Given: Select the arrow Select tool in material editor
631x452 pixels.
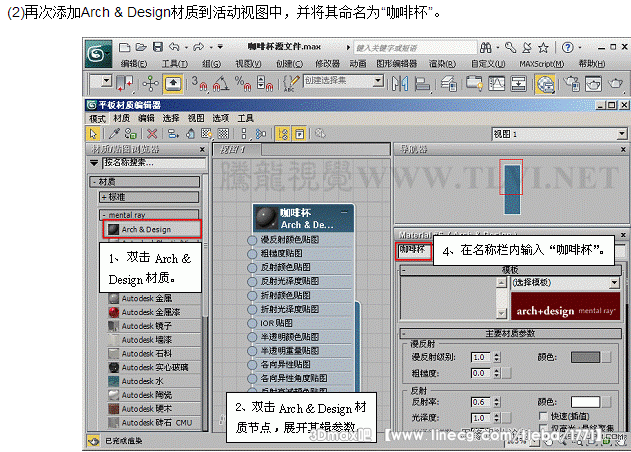Looking at the screenshot, I should (93, 134).
